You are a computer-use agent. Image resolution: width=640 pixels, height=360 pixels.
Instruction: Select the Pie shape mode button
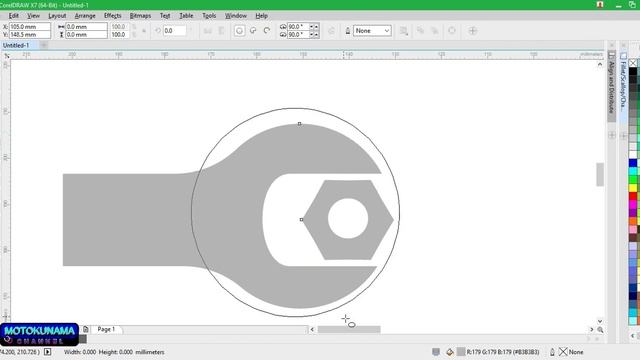click(253, 31)
